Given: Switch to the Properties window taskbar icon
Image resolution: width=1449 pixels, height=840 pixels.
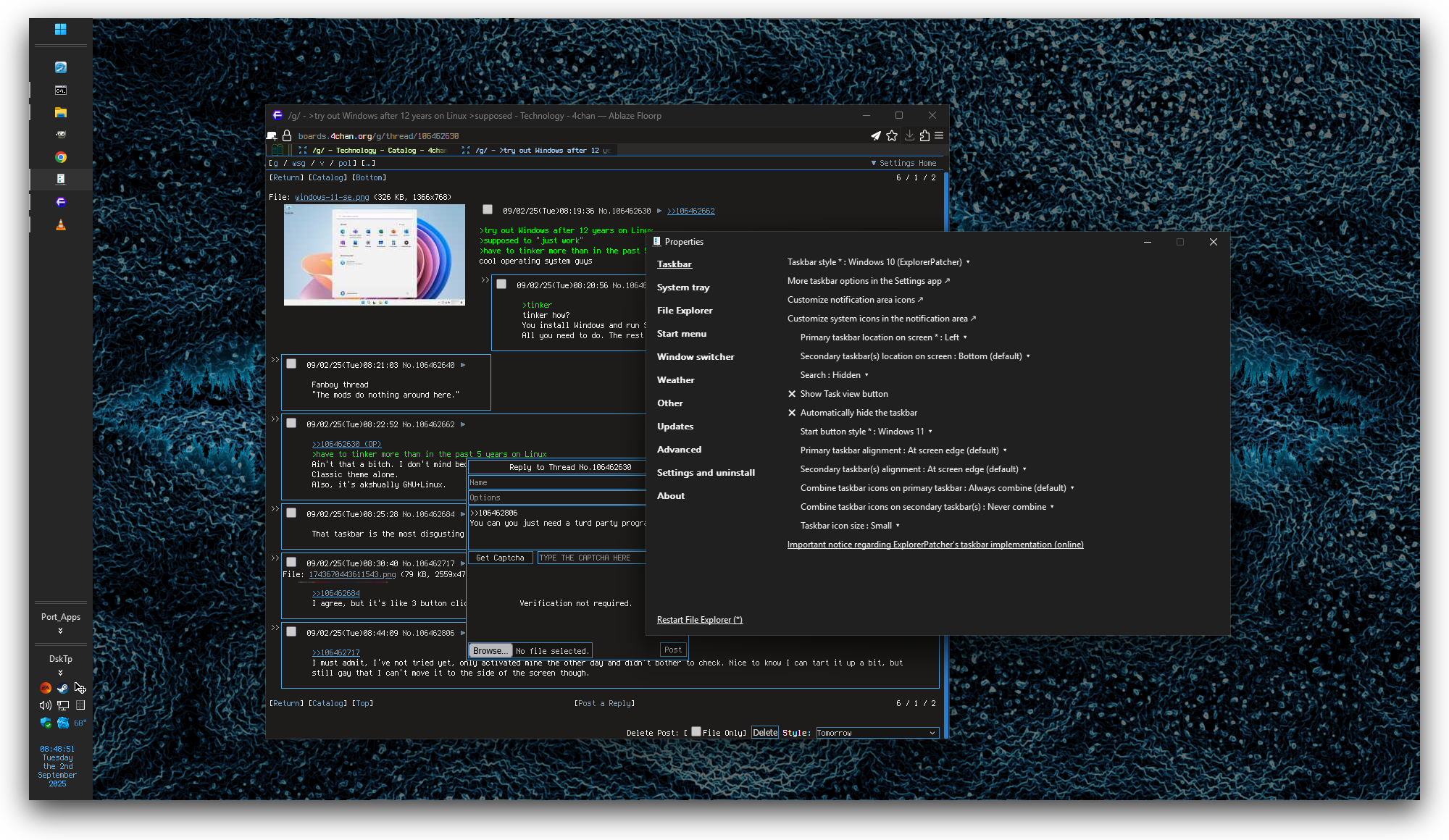Looking at the screenshot, I should (61, 179).
